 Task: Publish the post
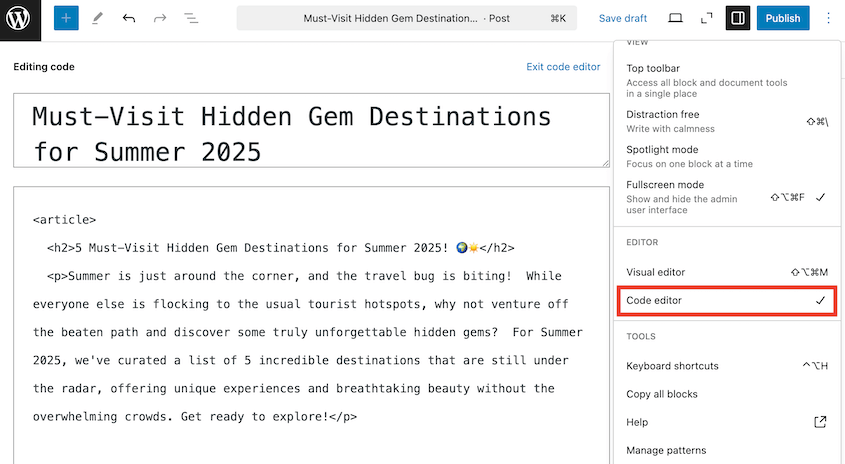[x=782, y=18]
